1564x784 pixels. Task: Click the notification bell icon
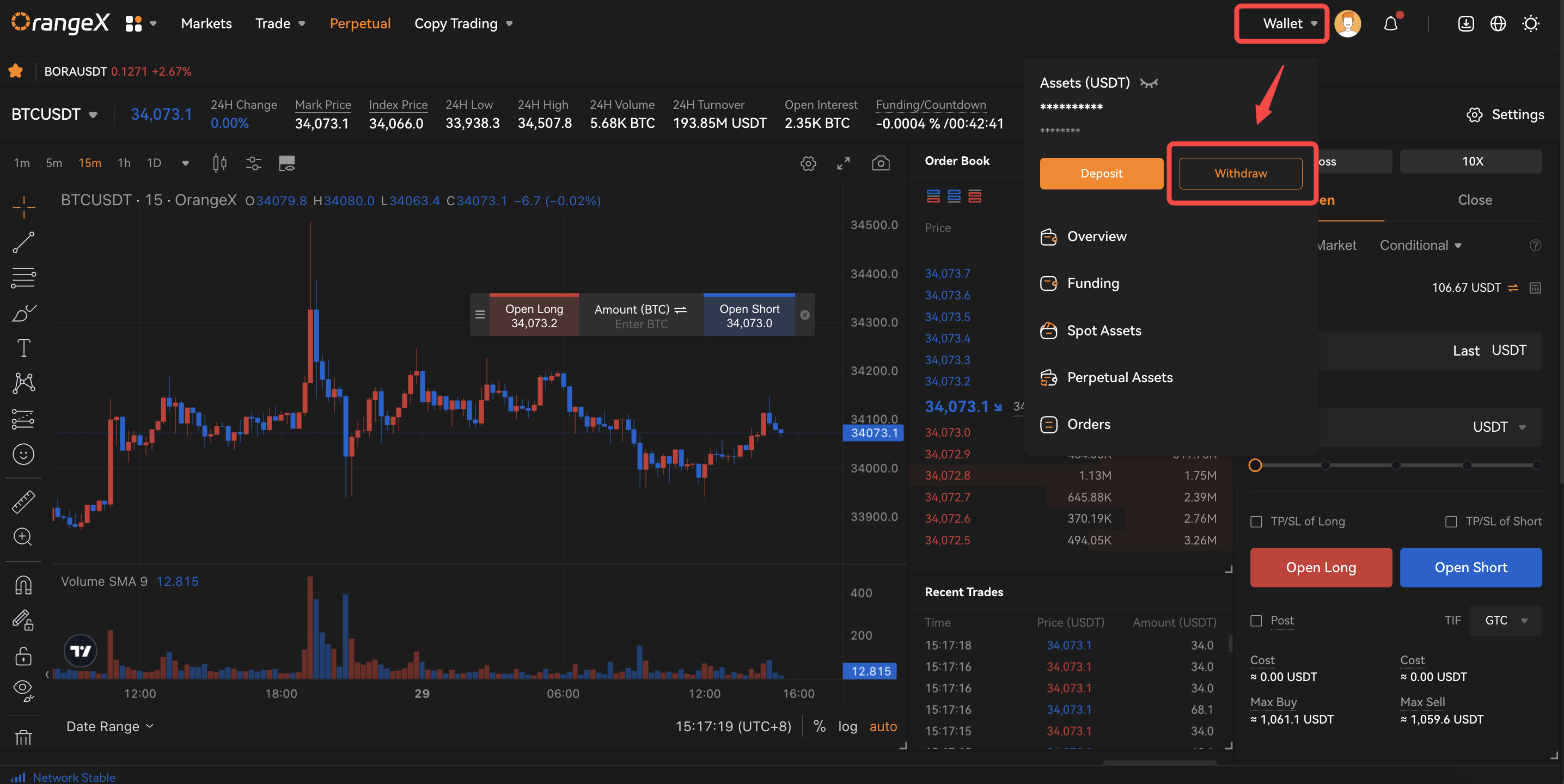point(1390,24)
